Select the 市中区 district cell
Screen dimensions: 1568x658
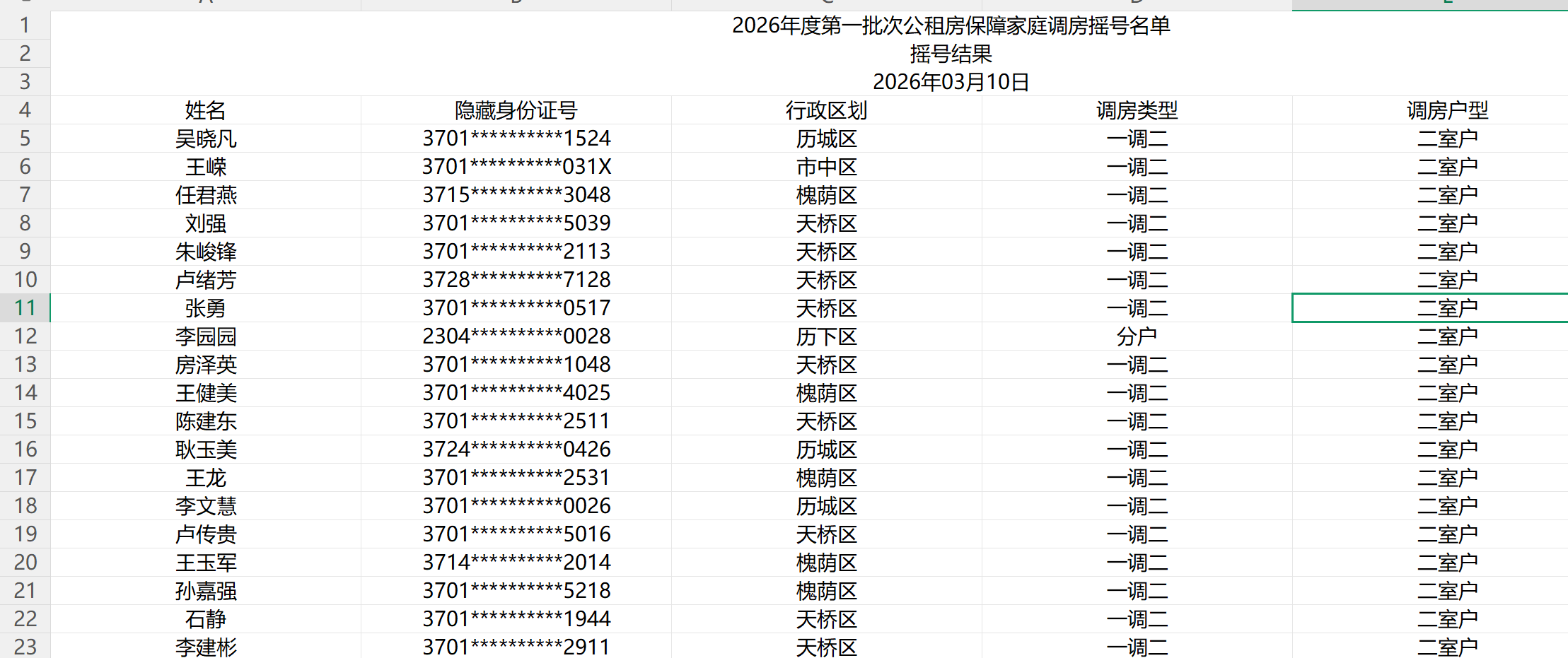pyautogui.click(x=826, y=167)
